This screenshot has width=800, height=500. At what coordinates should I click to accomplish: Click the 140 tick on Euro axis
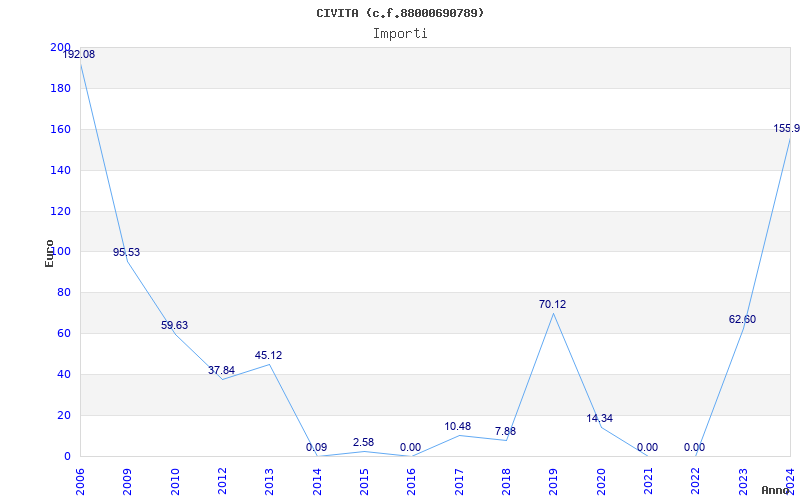(60, 170)
